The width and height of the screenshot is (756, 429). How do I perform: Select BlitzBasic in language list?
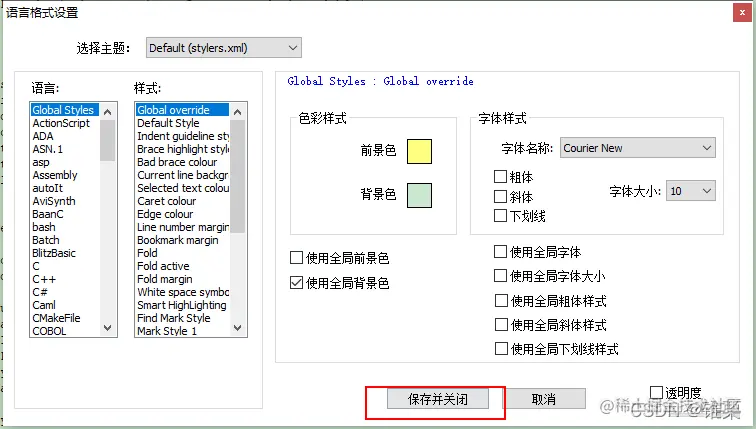click(x=65, y=253)
